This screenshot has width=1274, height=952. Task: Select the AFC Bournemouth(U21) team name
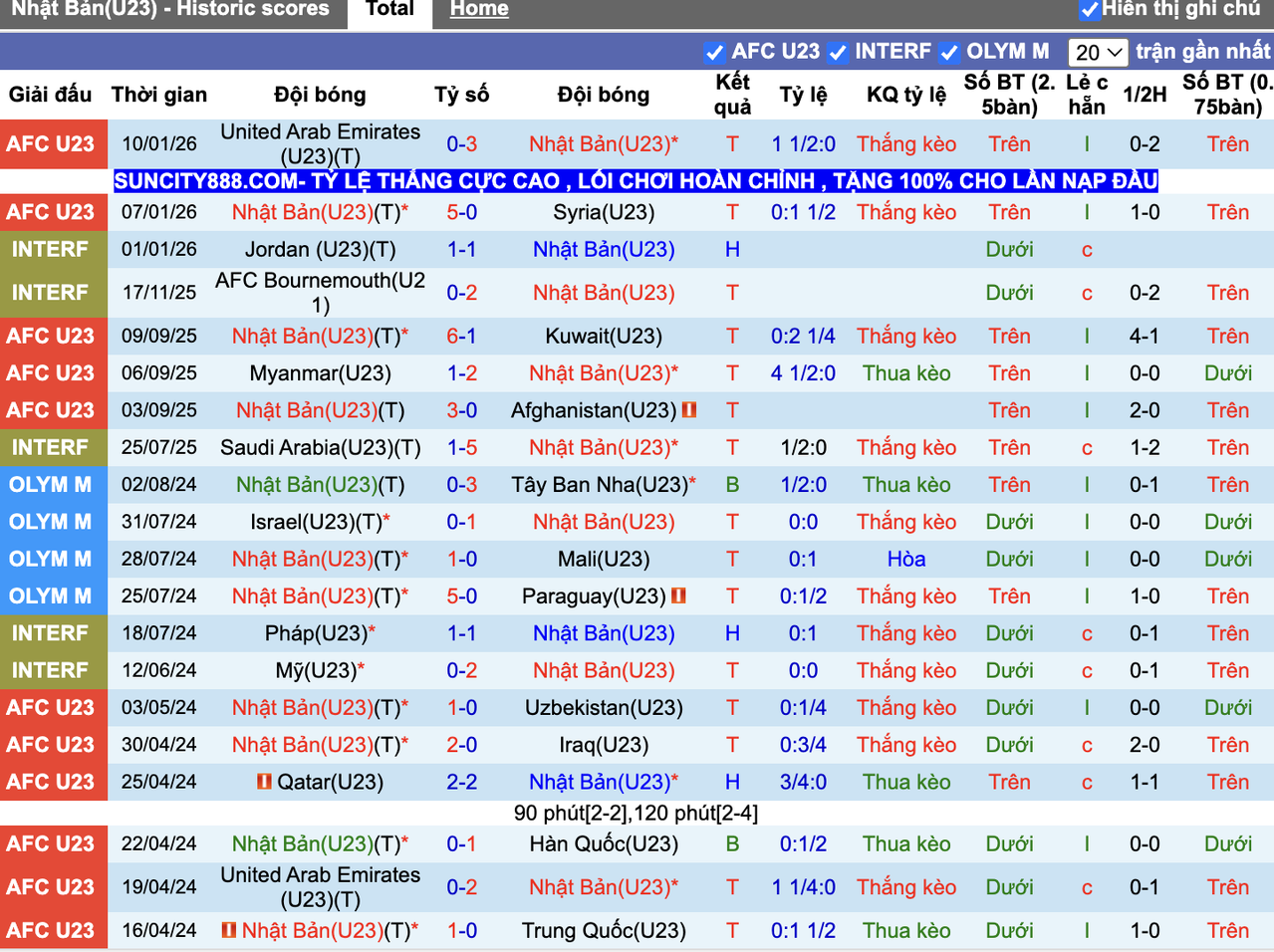320,293
